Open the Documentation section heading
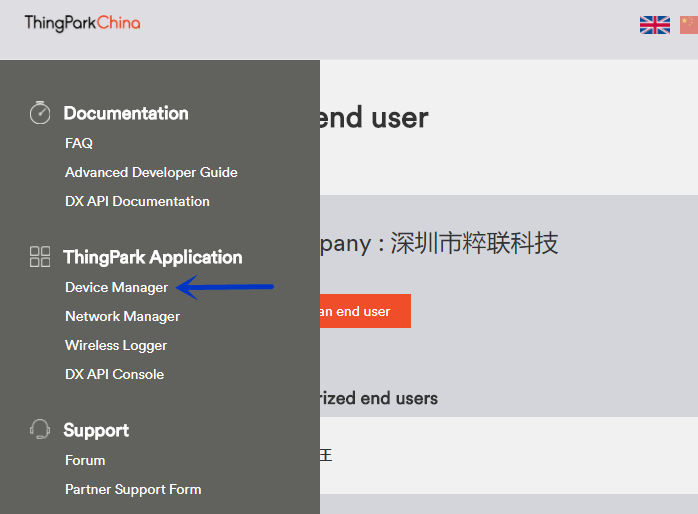This screenshot has width=698, height=514. coord(126,113)
